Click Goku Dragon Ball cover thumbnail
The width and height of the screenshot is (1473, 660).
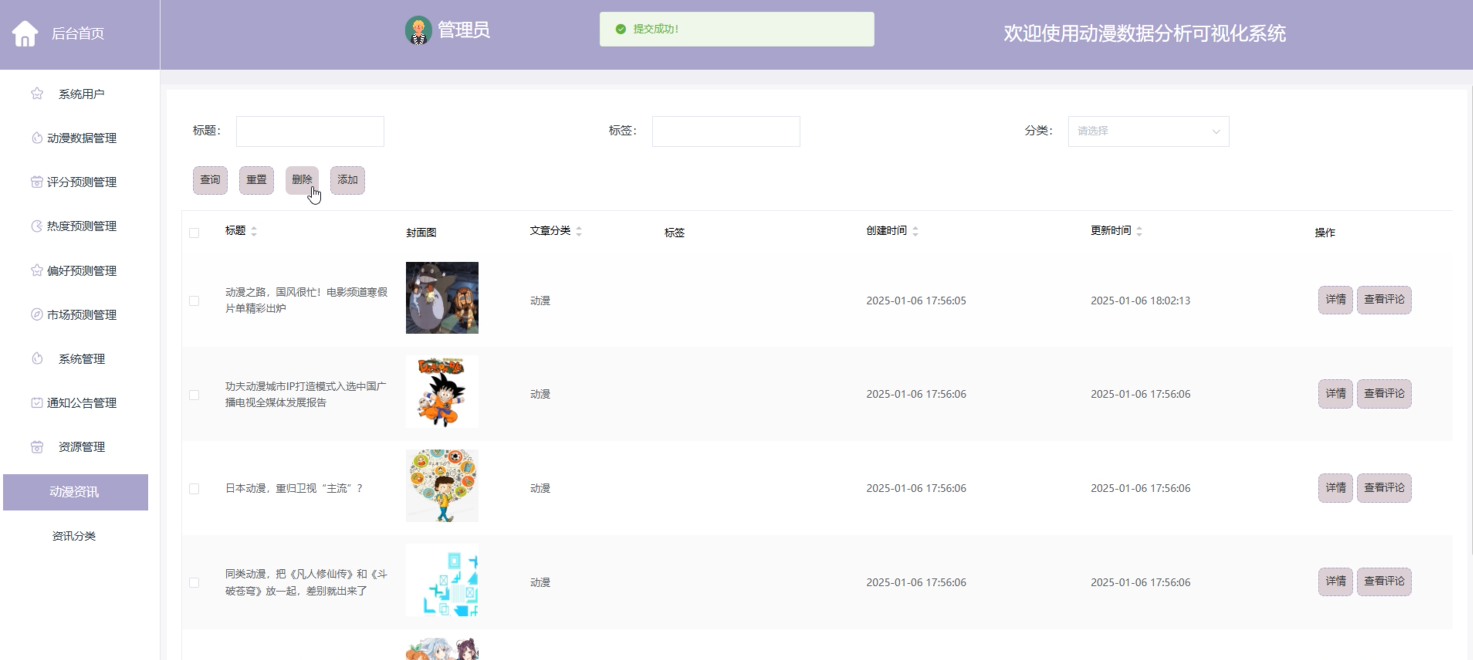pos(442,392)
